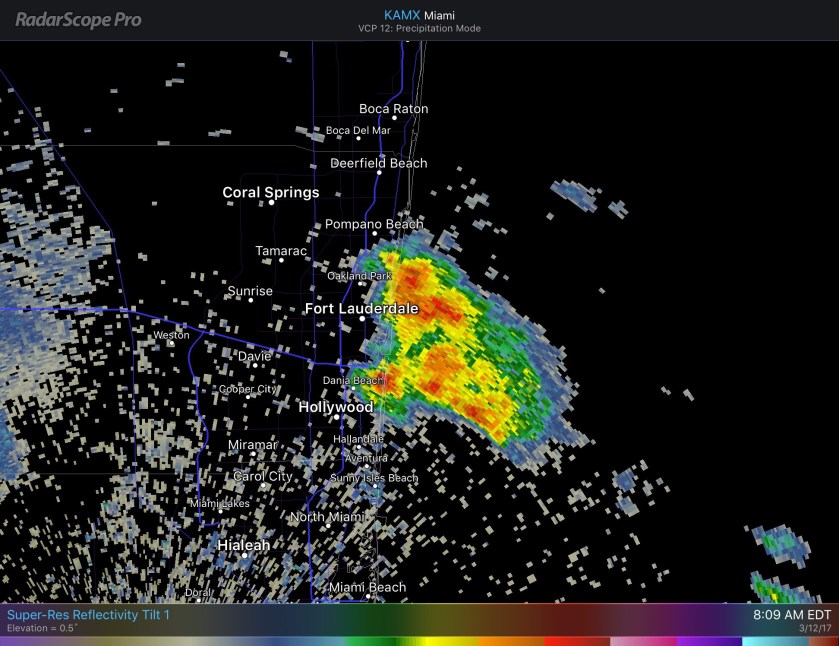Click the Coral Springs city marker dot
Screen dimensions: 839x646
coord(271,203)
